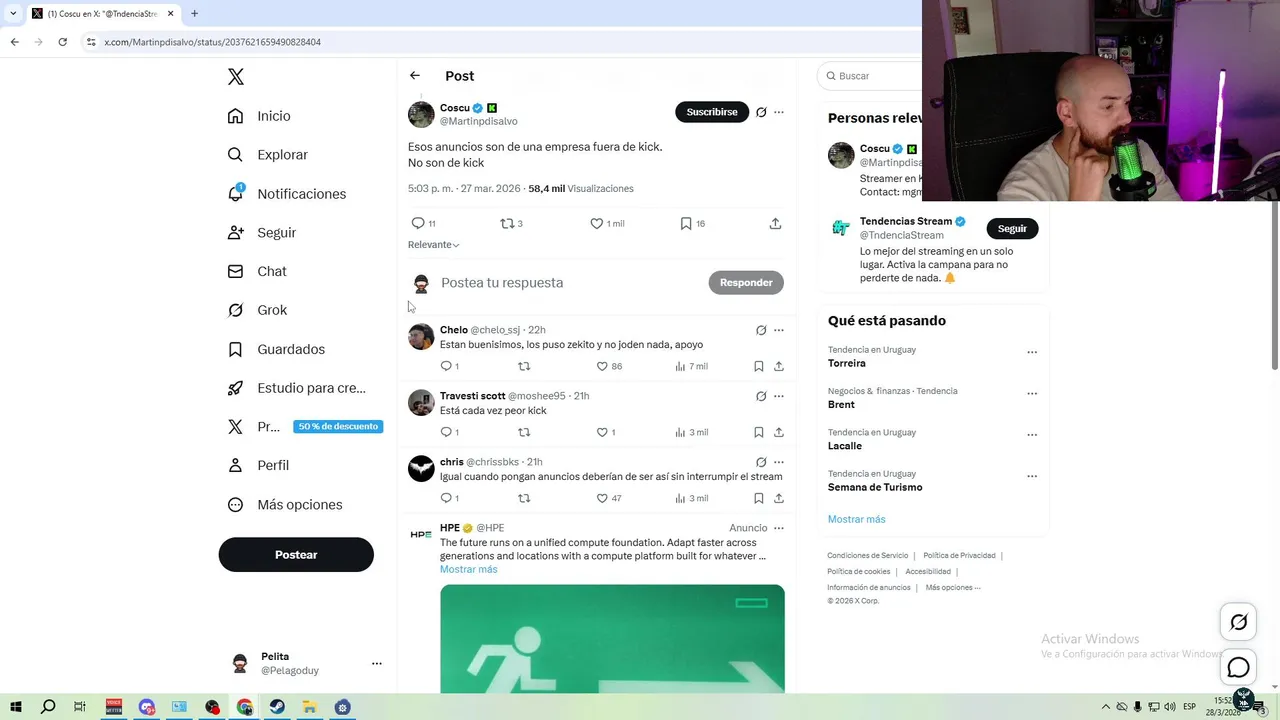1280x720 pixels.
Task: Open Perfil in the sidebar
Action: [258, 465]
